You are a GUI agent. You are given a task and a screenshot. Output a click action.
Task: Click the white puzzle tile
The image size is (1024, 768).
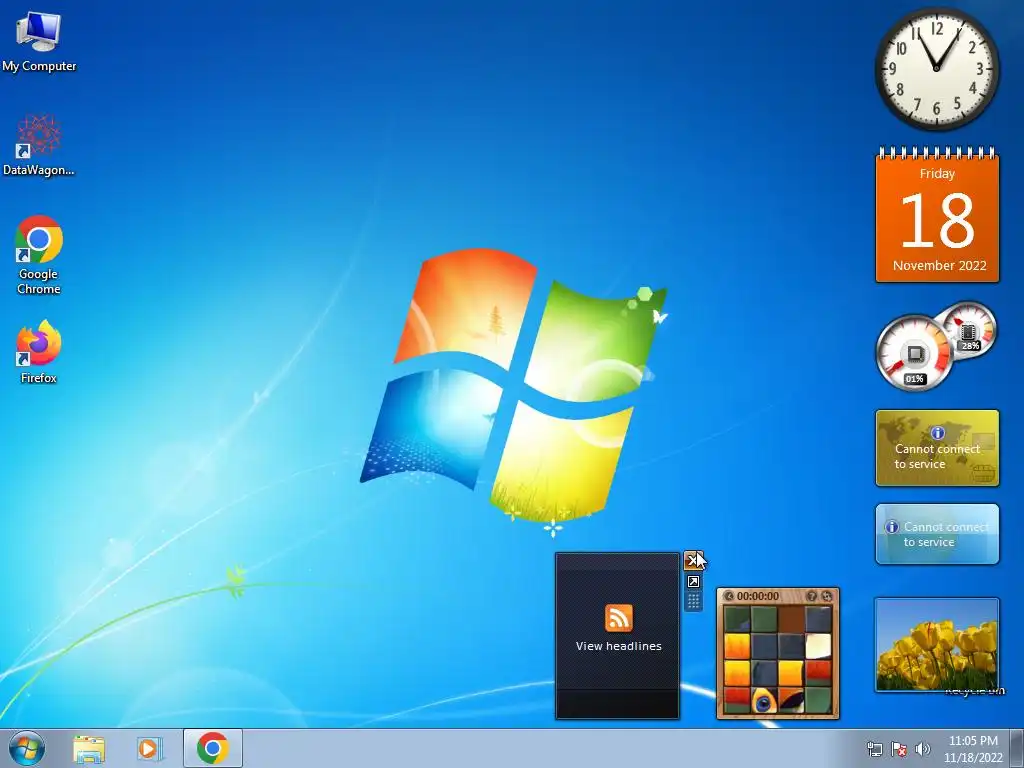point(818,647)
